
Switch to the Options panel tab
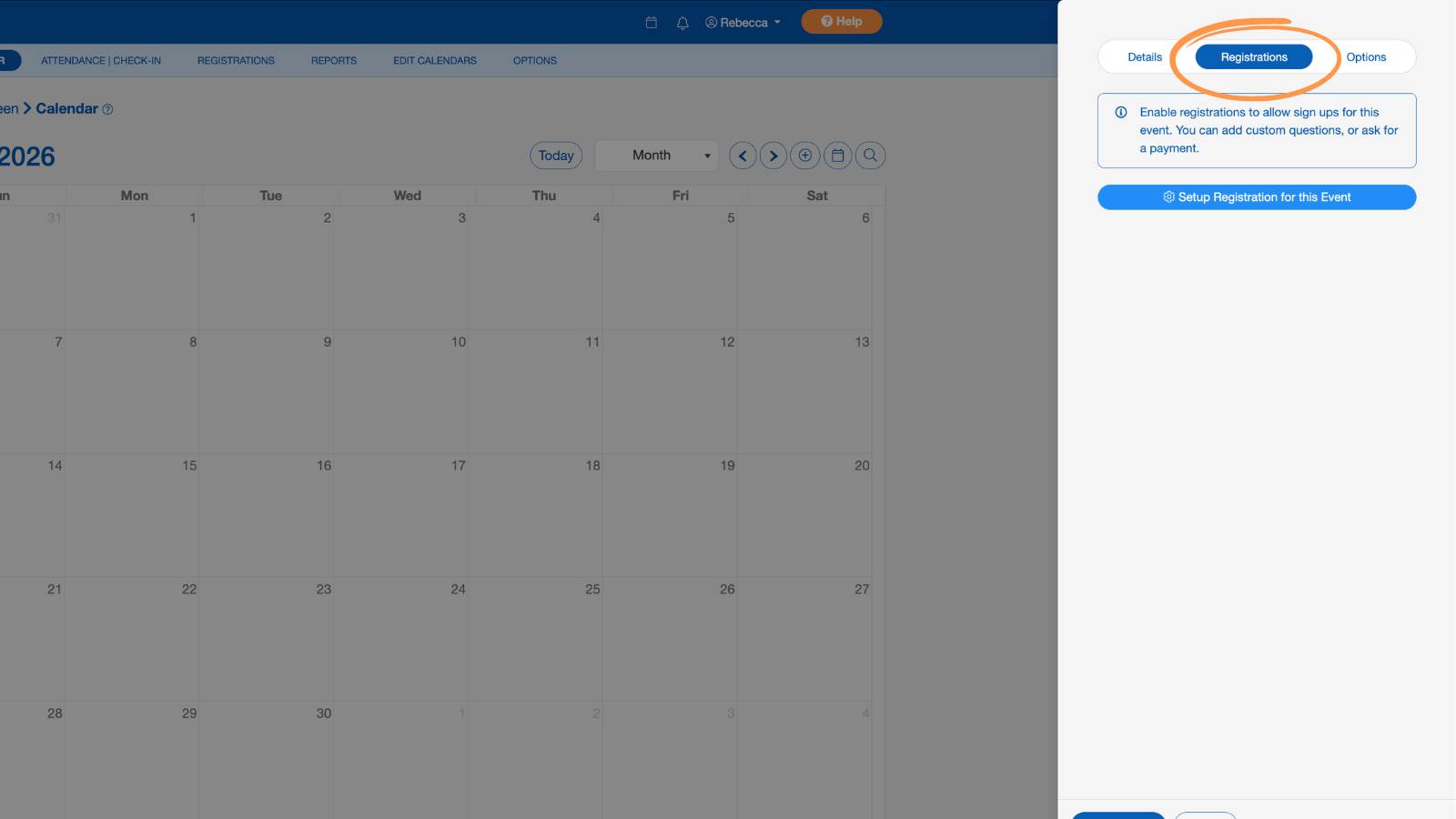tap(1366, 57)
